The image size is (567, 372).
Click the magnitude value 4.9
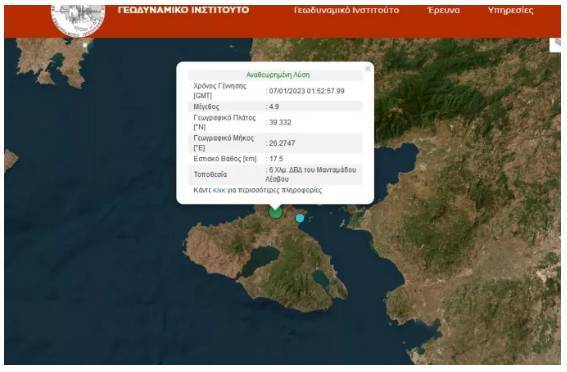click(274, 107)
